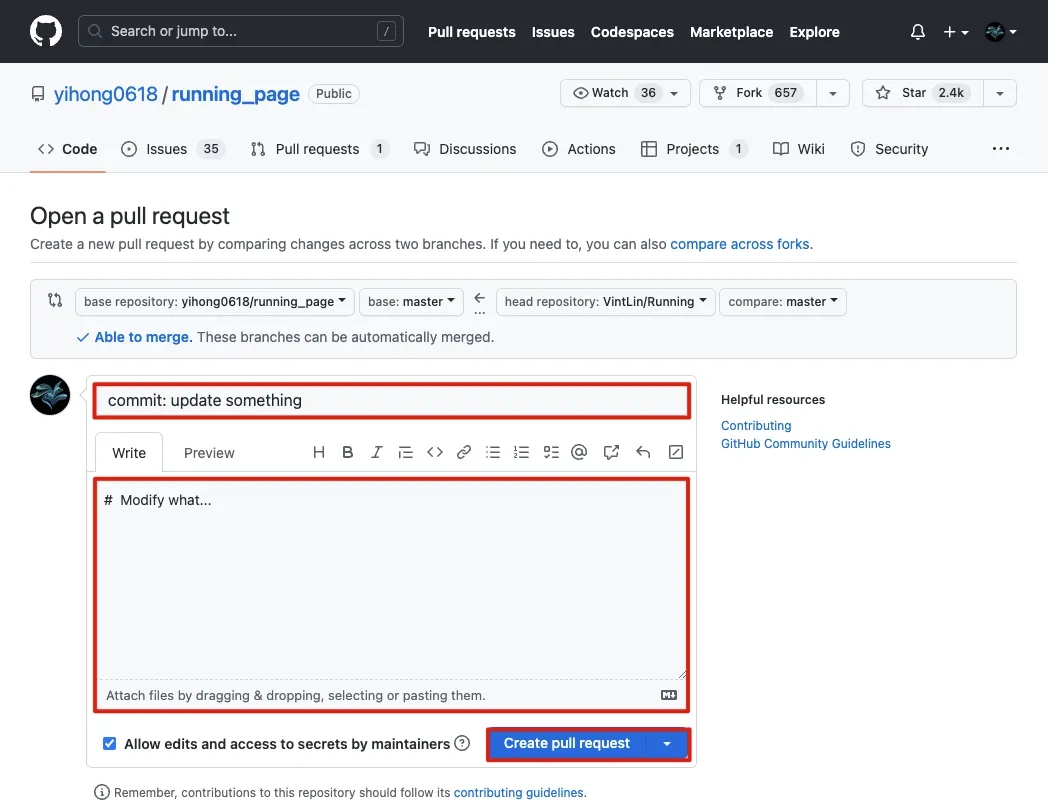Open the base repository dropdown

pyautogui.click(x=215, y=301)
